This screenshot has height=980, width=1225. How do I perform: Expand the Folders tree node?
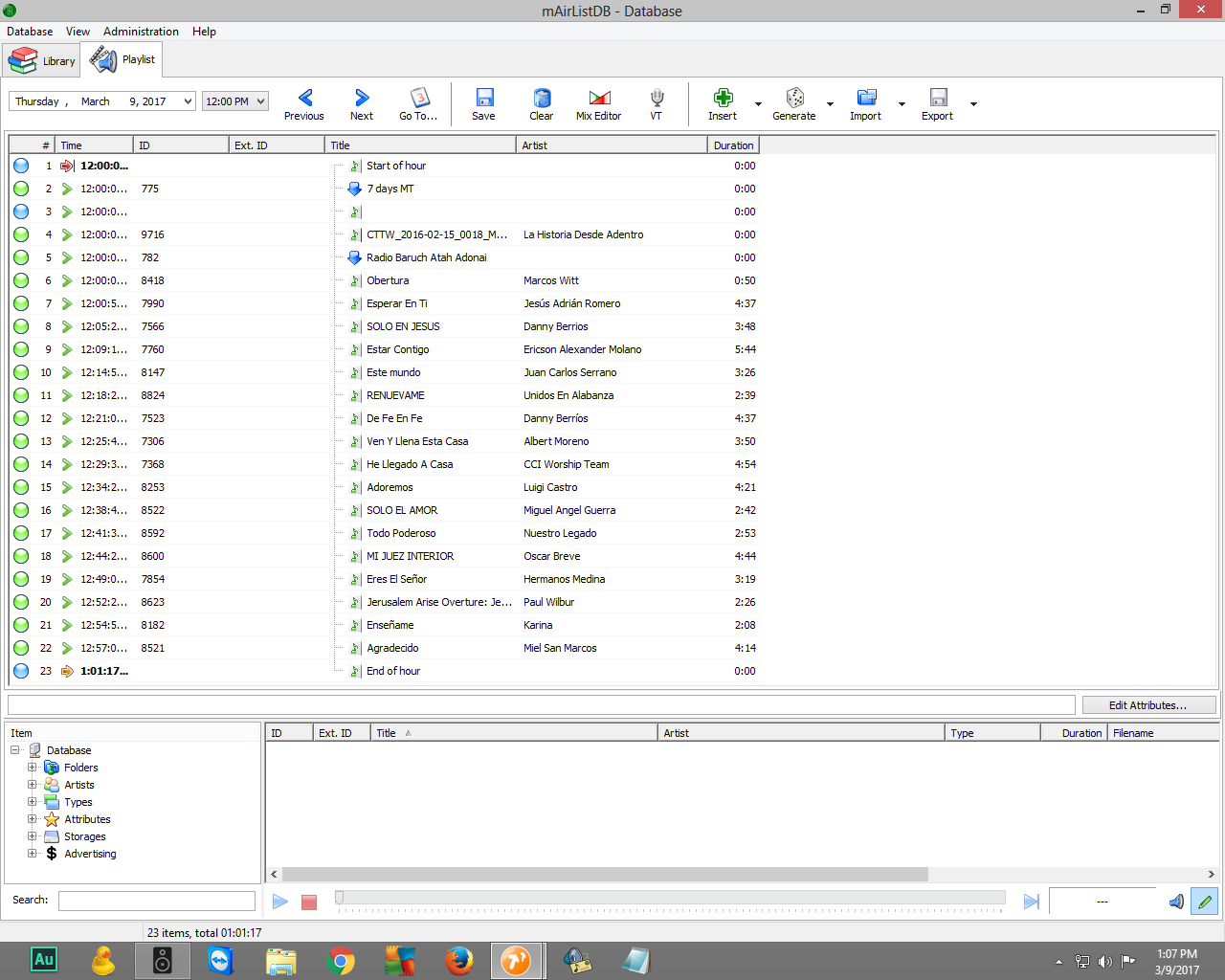click(33, 768)
